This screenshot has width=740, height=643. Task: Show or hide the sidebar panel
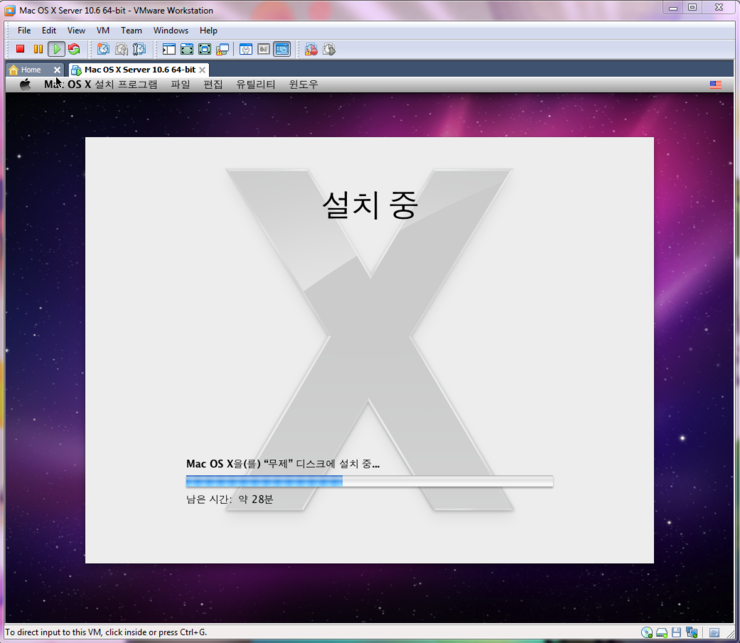[168, 49]
